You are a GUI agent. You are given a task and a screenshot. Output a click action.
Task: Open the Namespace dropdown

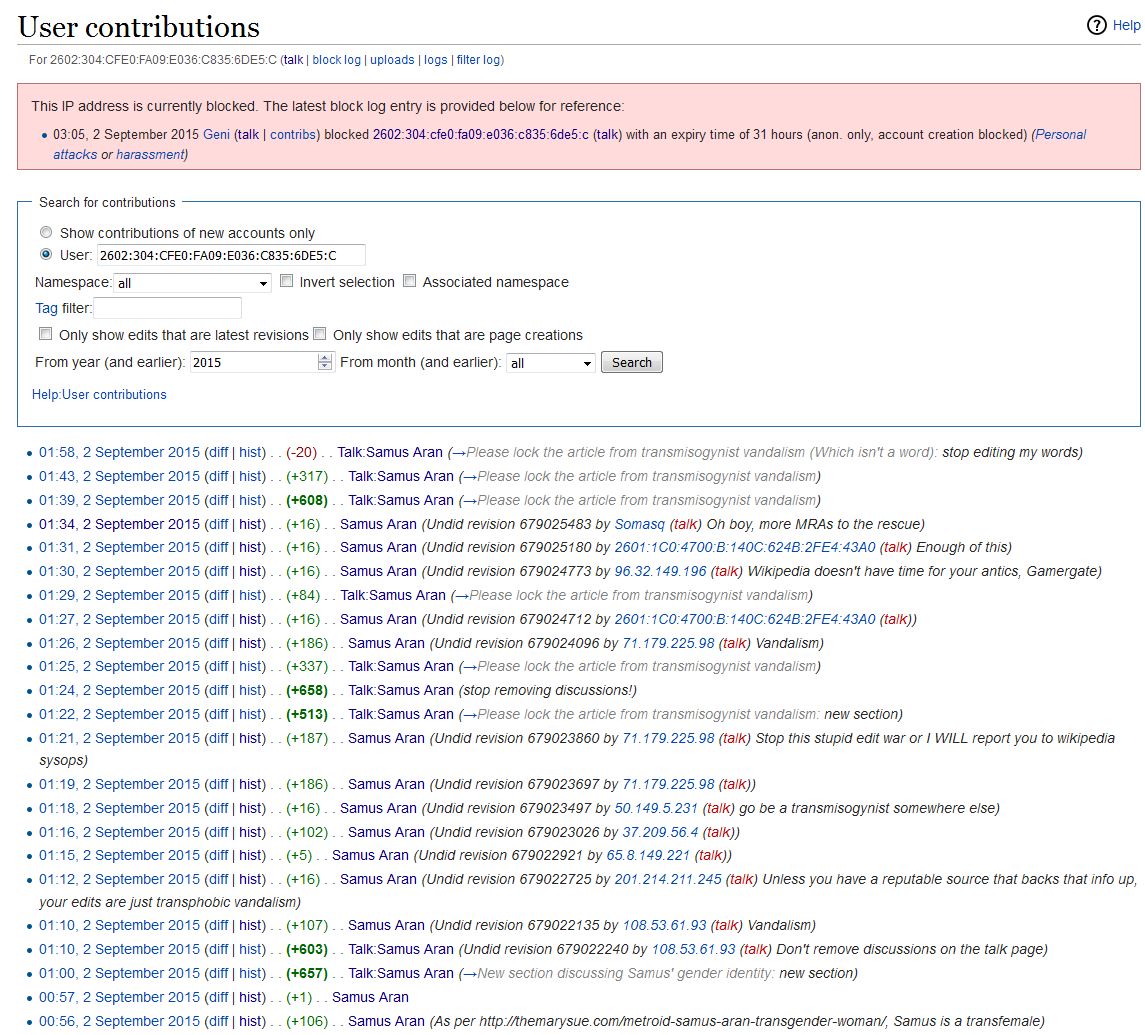click(193, 283)
